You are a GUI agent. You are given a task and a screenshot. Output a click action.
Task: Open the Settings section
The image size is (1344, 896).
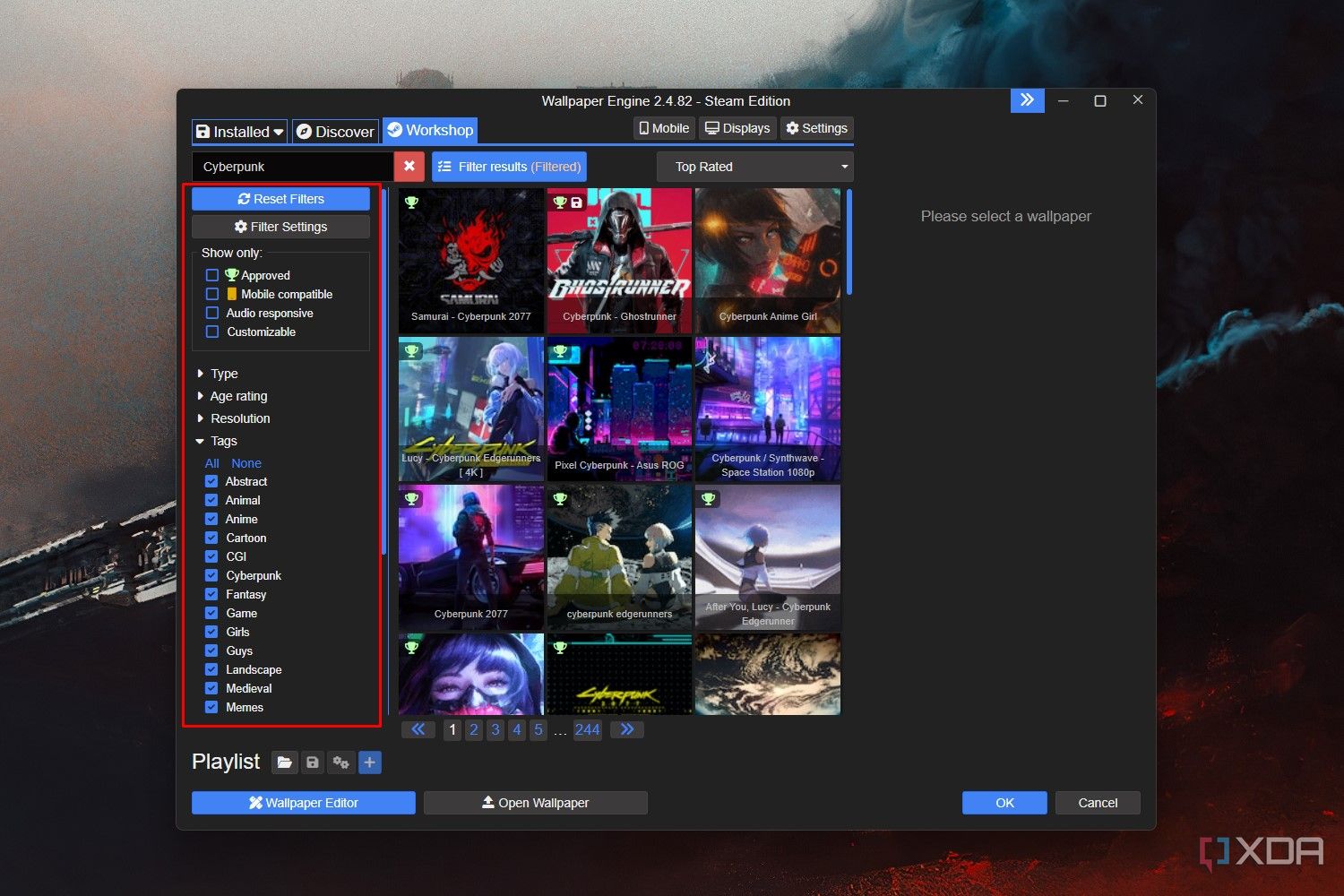coord(816,128)
